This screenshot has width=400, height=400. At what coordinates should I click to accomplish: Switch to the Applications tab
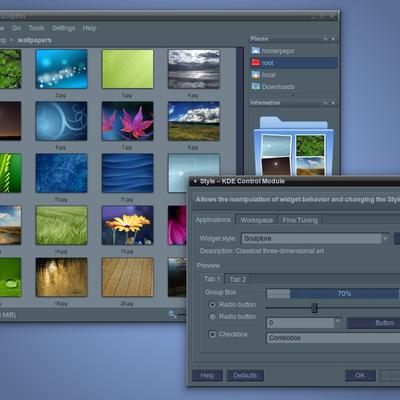tap(213, 220)
